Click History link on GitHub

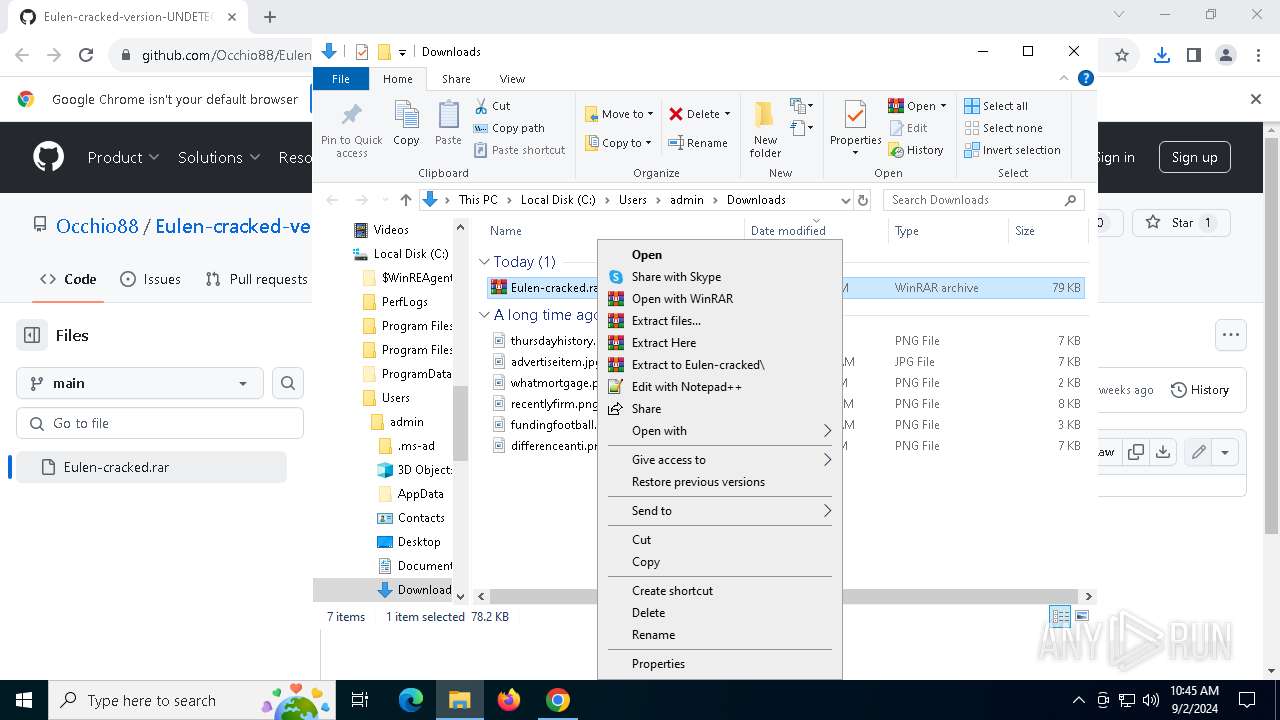pos(1200,390)
